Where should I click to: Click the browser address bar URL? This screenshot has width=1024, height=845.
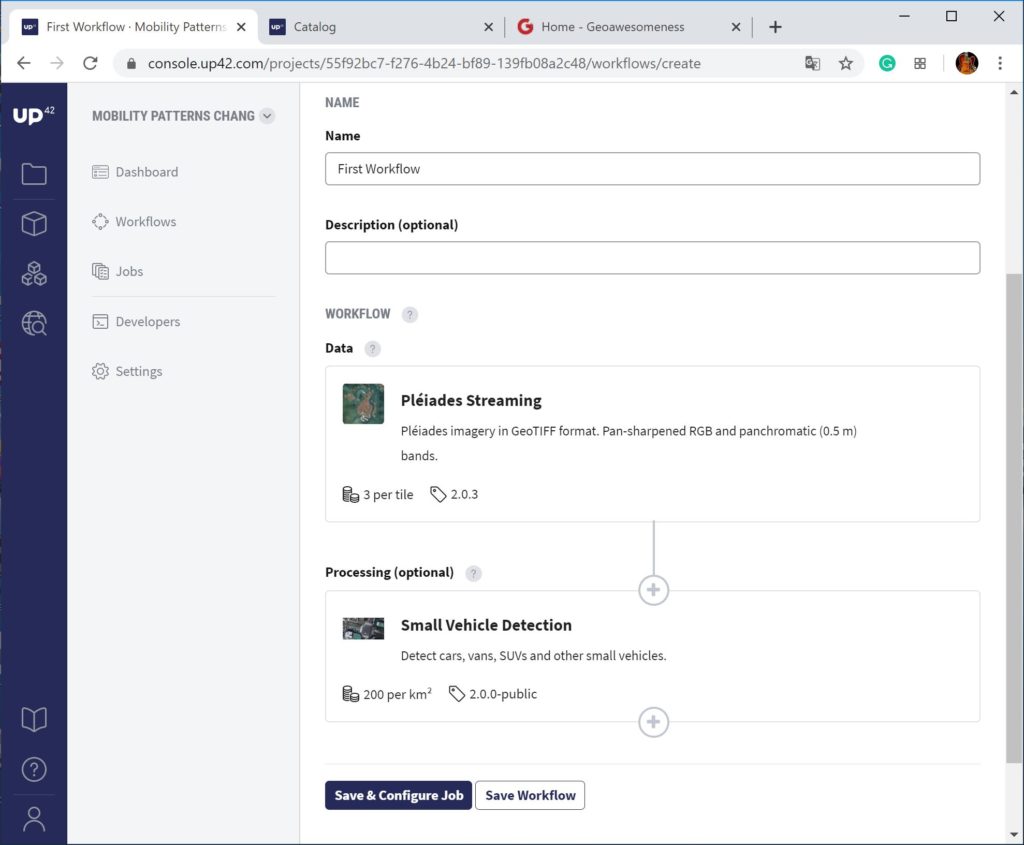(424, 63)
